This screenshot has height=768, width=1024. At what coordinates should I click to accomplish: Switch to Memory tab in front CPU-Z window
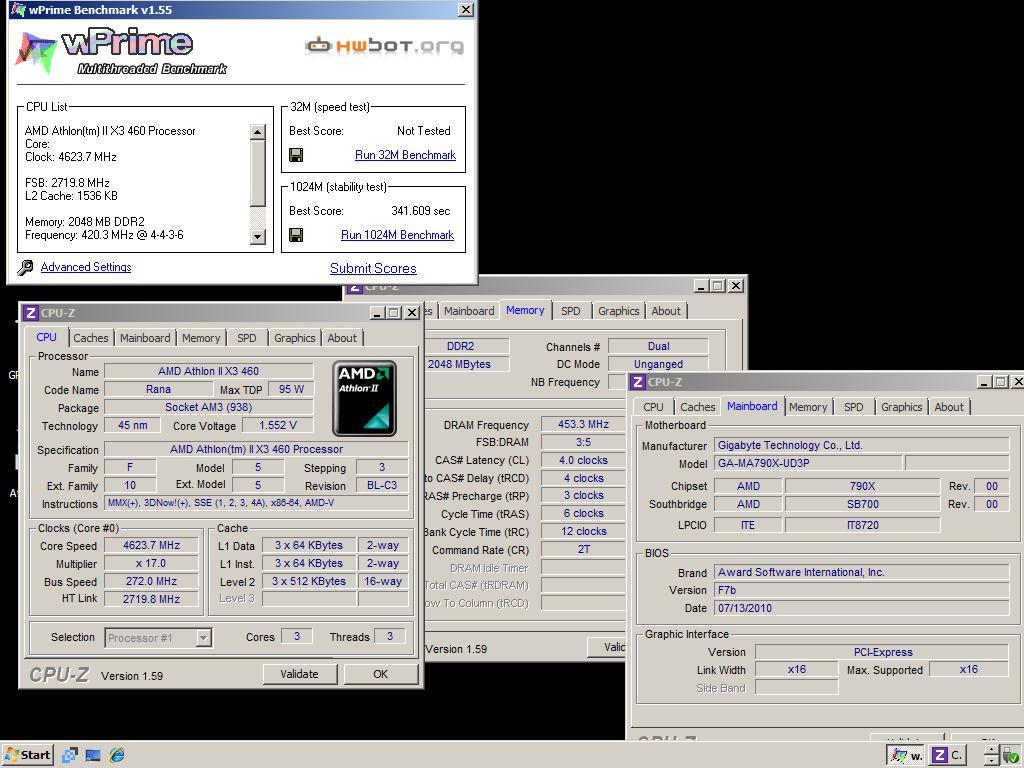click(x=201, y=338)
